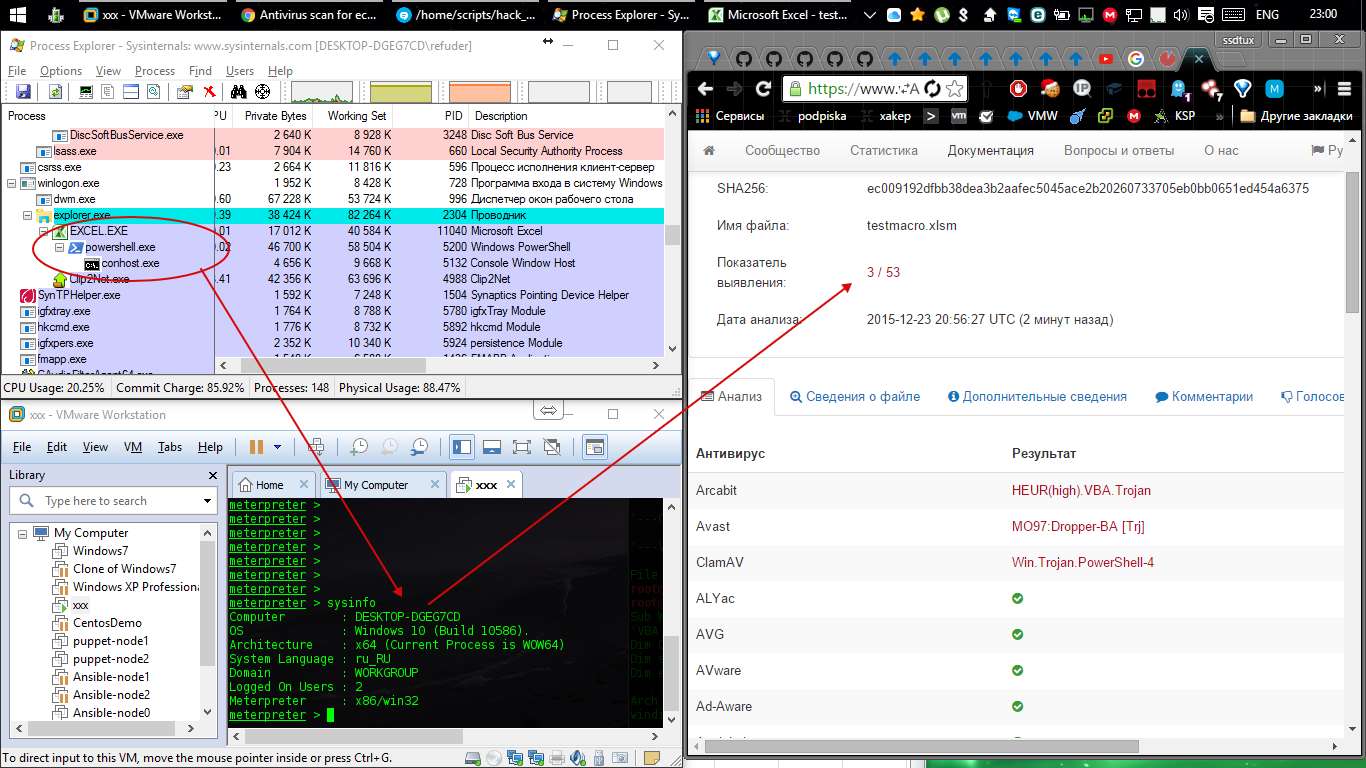
Task: Open Комментарии tab on VirusTotal
Action: (x=1204, y=396)
